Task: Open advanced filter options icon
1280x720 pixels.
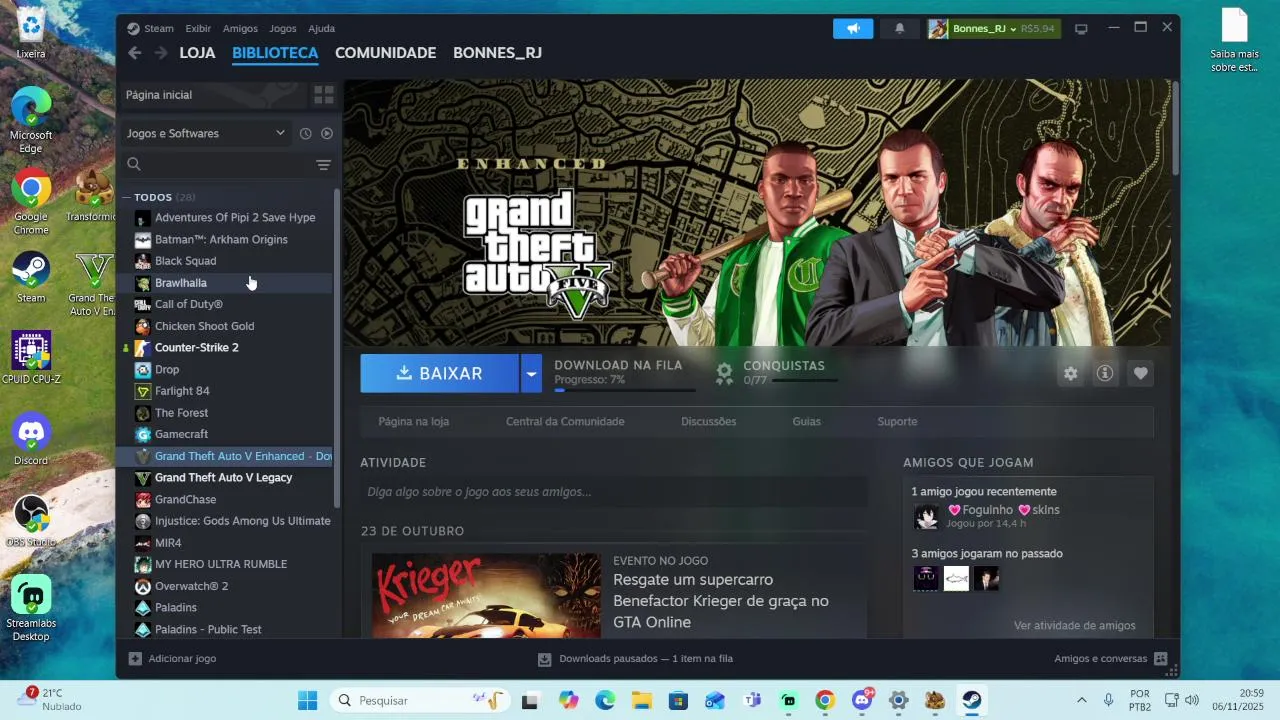Action: [x=323, y=165]
